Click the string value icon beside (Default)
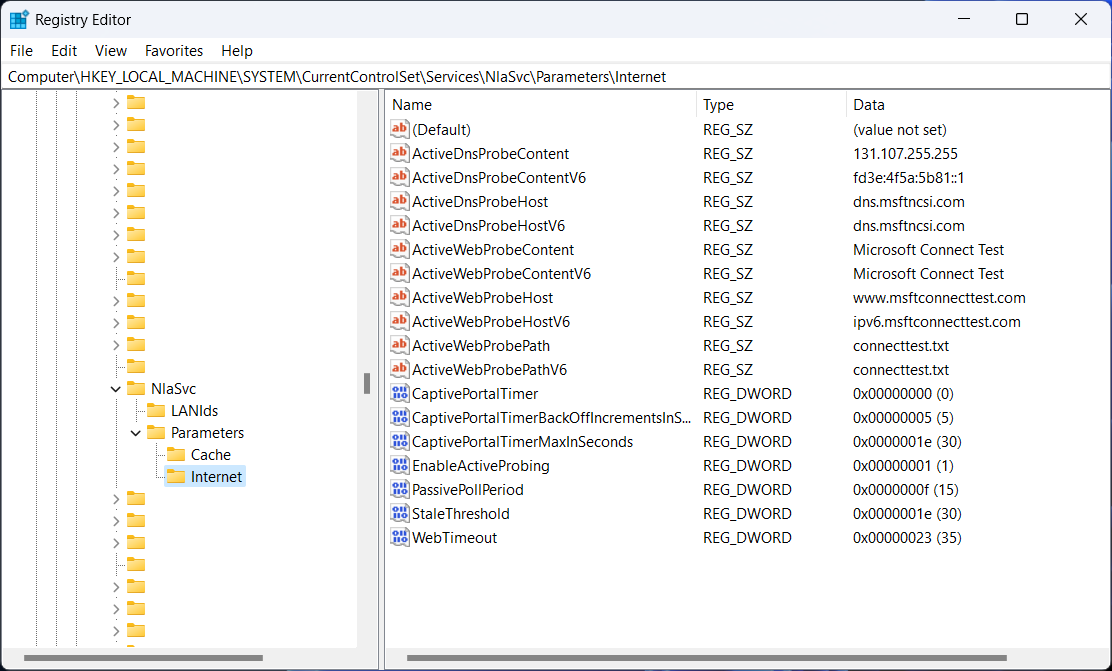The height and width of the screenshot is (671, 1112). 399,129
